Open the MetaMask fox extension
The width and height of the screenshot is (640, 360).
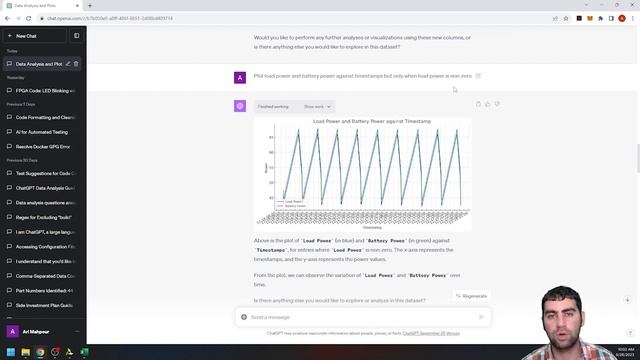click(x=590, y=18)
